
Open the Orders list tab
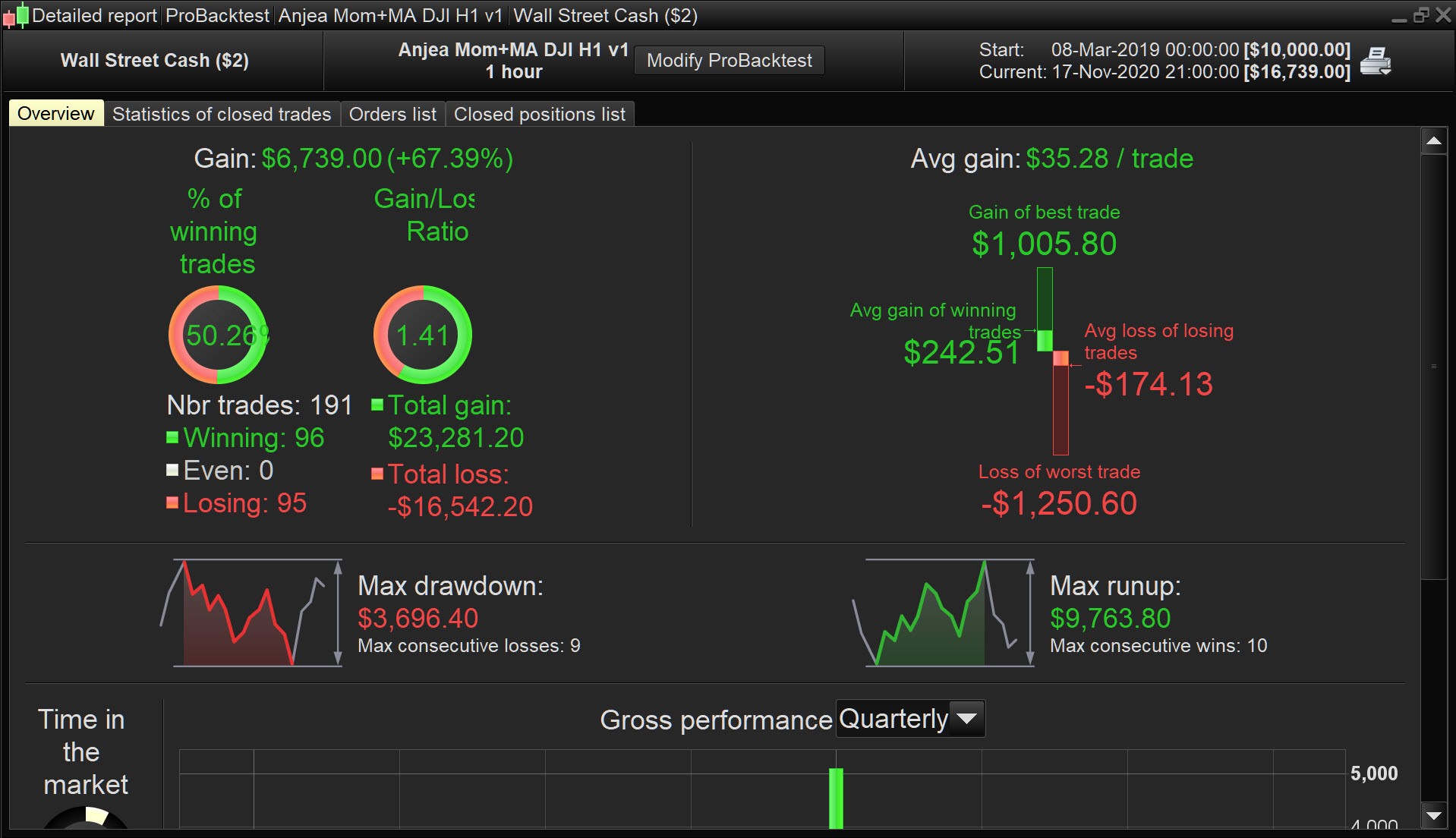click(392, 114)
